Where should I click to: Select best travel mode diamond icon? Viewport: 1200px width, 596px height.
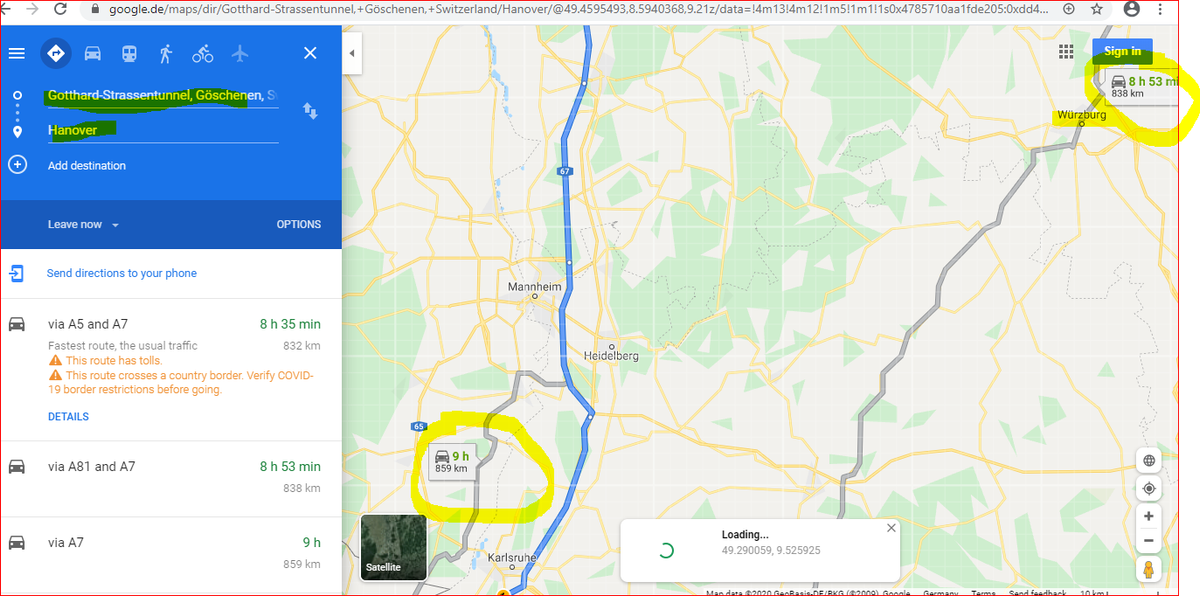pyautogui.click(x=56, y=53)
